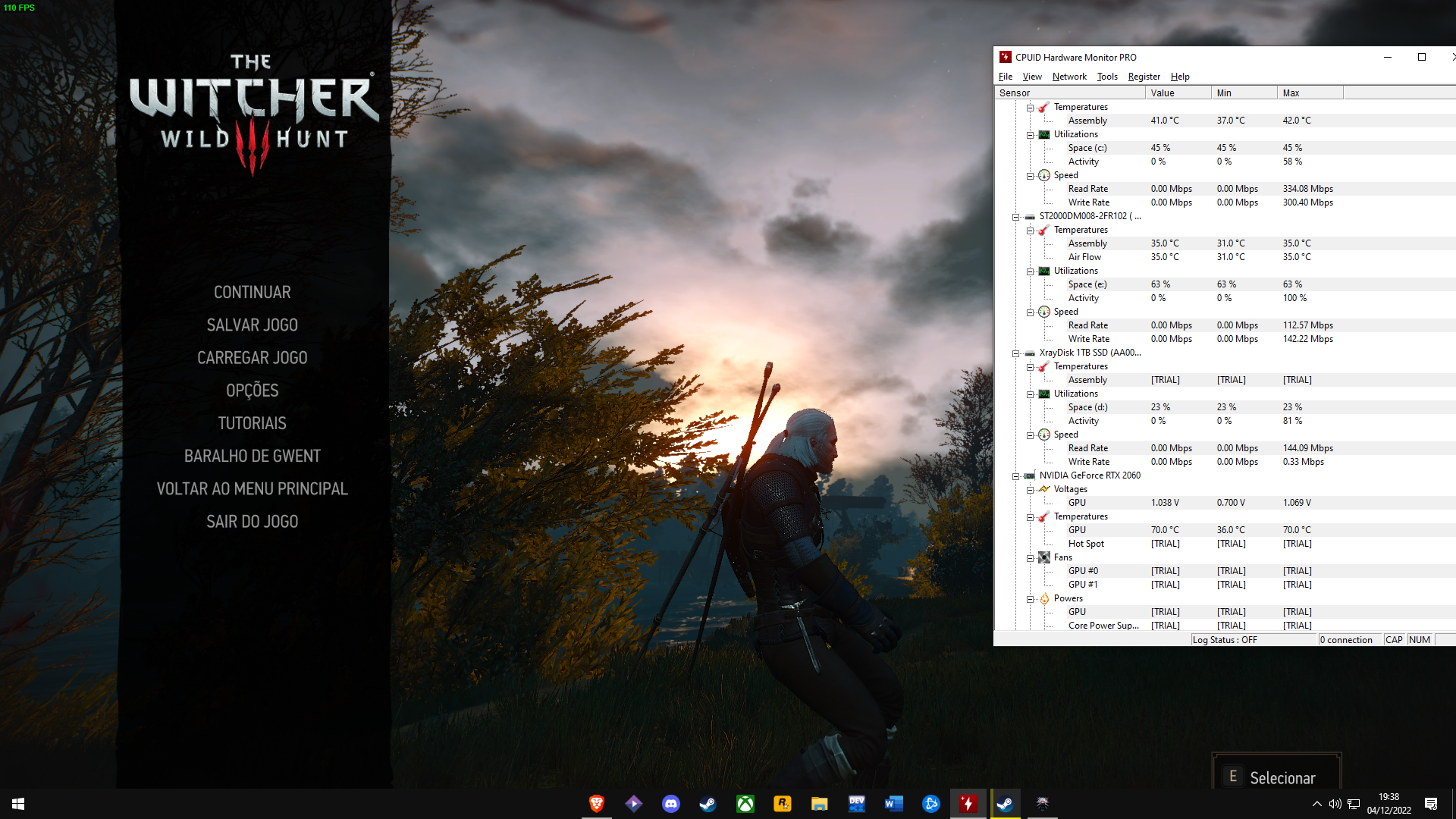Open Brave browser from taskbar

597,804
